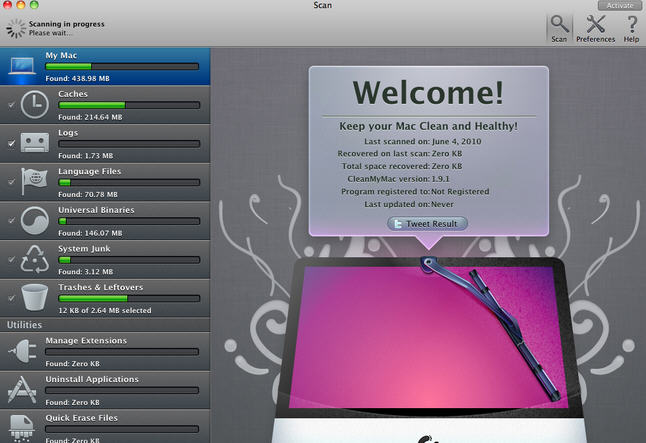
Task: Toggle the Caches checkbox
Action: [x=11, y=105]
